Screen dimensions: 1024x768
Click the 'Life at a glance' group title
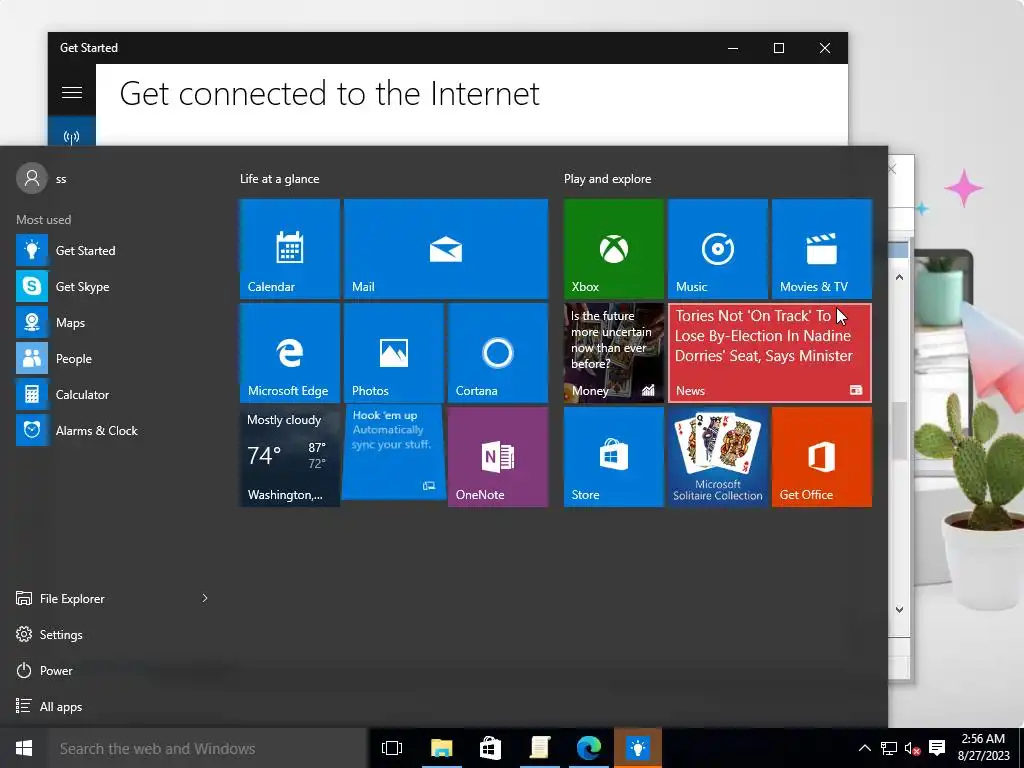[280, 179]
